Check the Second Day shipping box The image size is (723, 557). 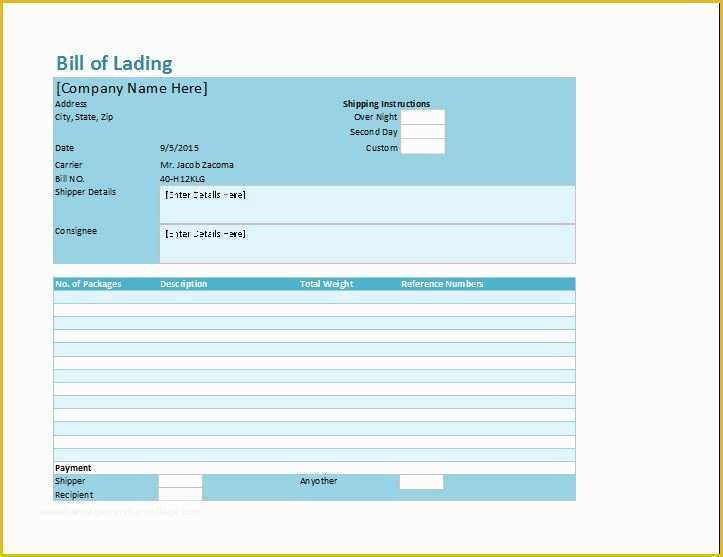tap(423, 132)
